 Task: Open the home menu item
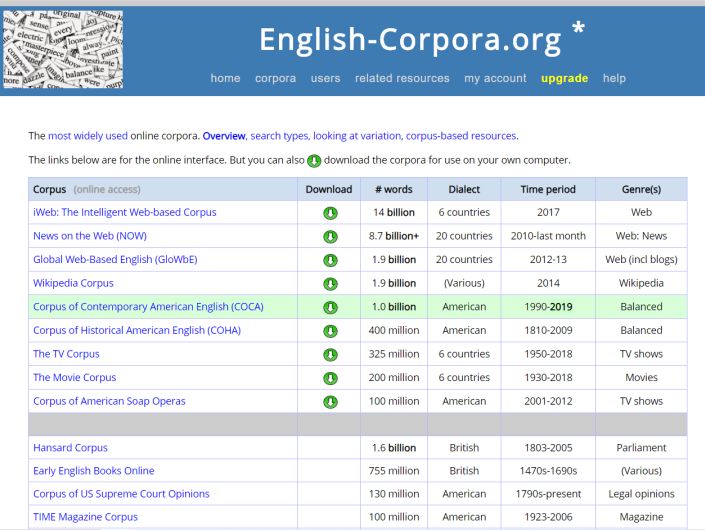tap(225, 78)
